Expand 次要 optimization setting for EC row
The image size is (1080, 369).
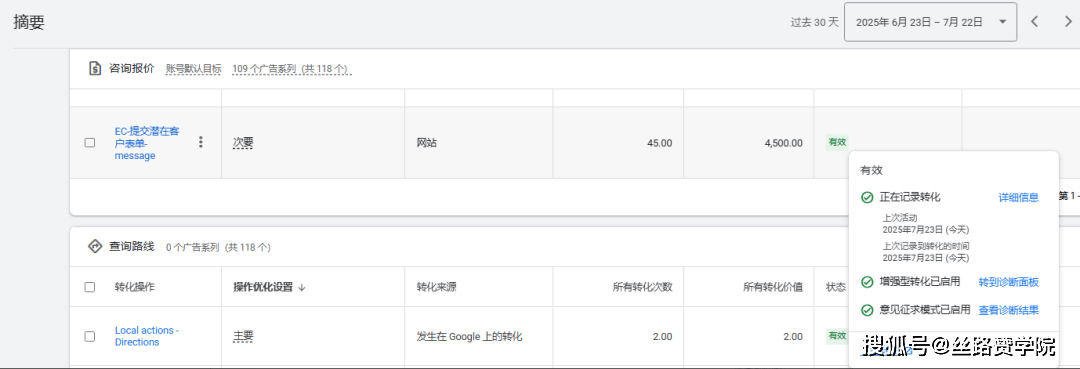243,143
